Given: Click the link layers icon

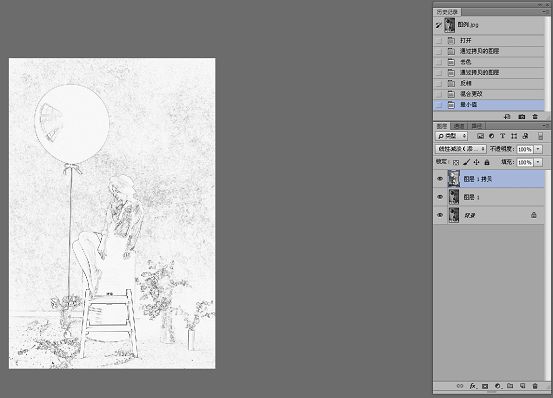Looking at the screenshot, I should click(460, 386).
